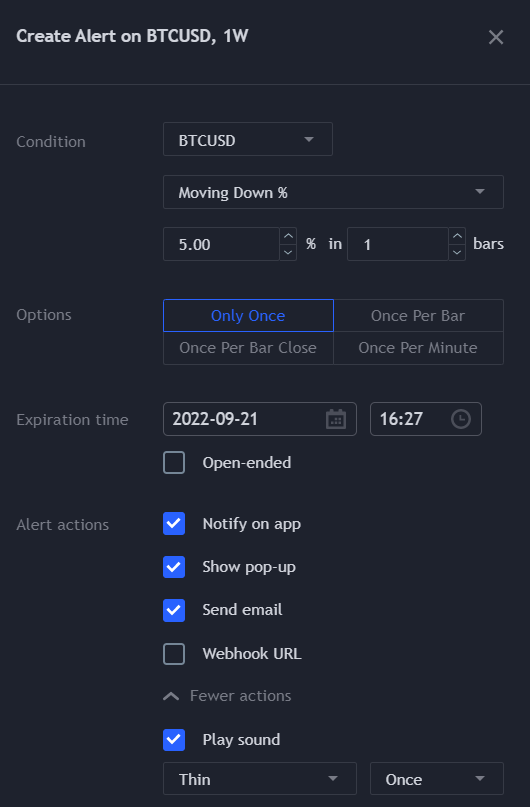The image size is (530, 807).
Task: Decrease the bars count with down arrow
Action: coord(457,252)
